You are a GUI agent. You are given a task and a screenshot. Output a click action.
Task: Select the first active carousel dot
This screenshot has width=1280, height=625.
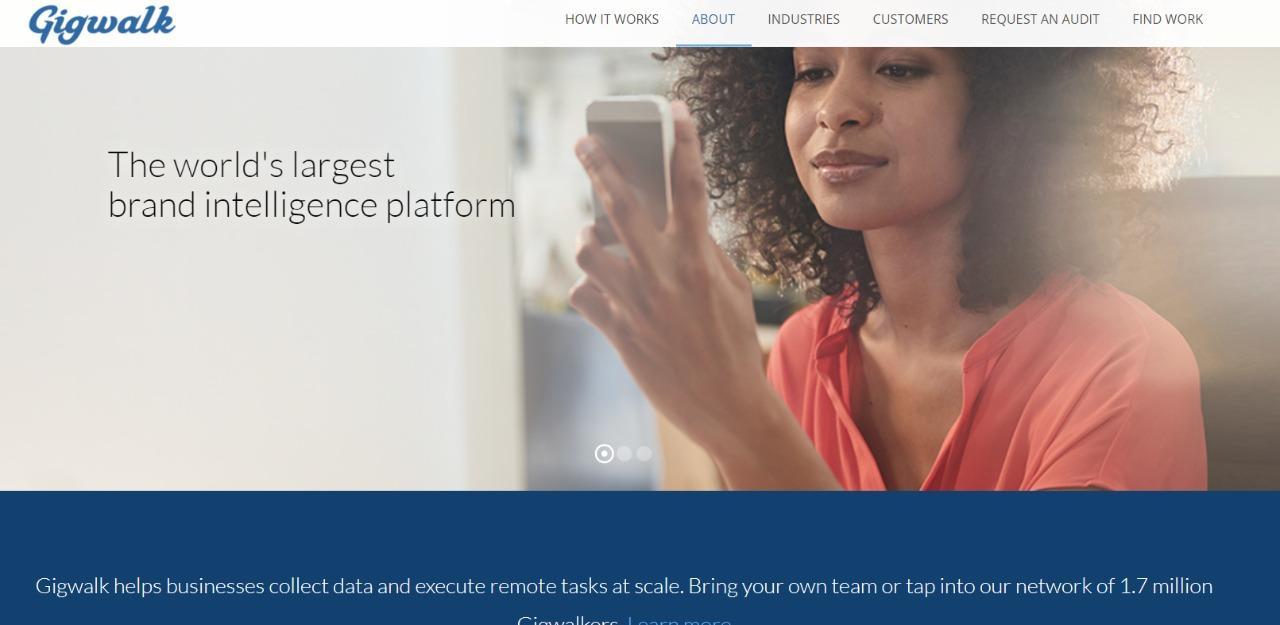[x=604, y=454]
